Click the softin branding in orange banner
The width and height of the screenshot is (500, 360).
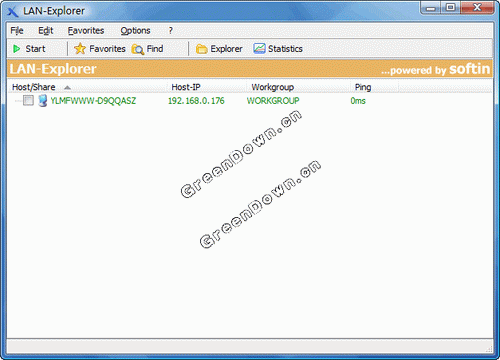[470, 69]
